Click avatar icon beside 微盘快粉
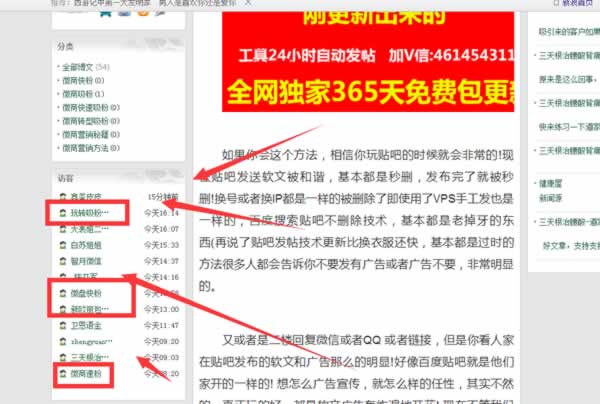 click(63, 293)
